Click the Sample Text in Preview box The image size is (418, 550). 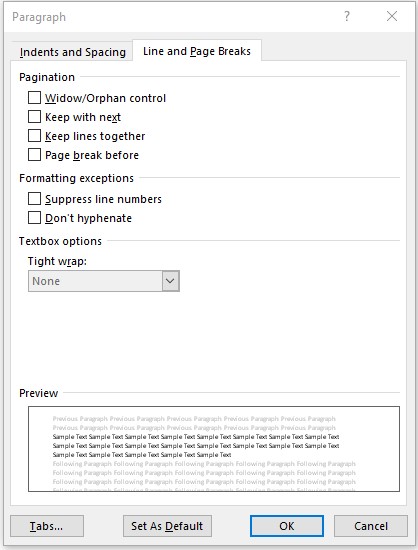[x=196, y=445]
